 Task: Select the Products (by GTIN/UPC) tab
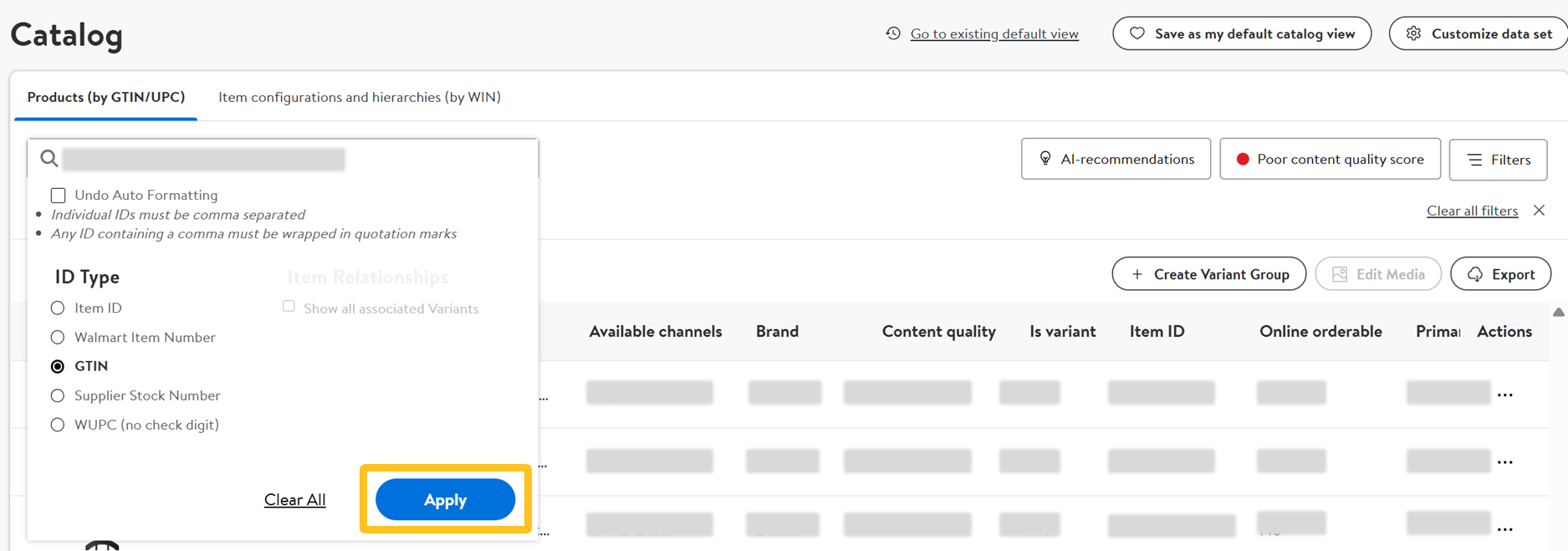(x=106, y=97)
